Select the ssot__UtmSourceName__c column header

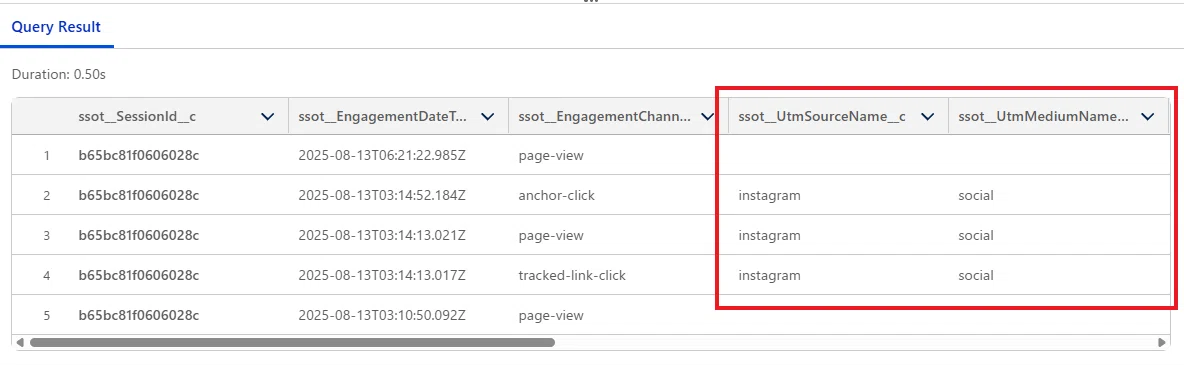pos(822,116)
